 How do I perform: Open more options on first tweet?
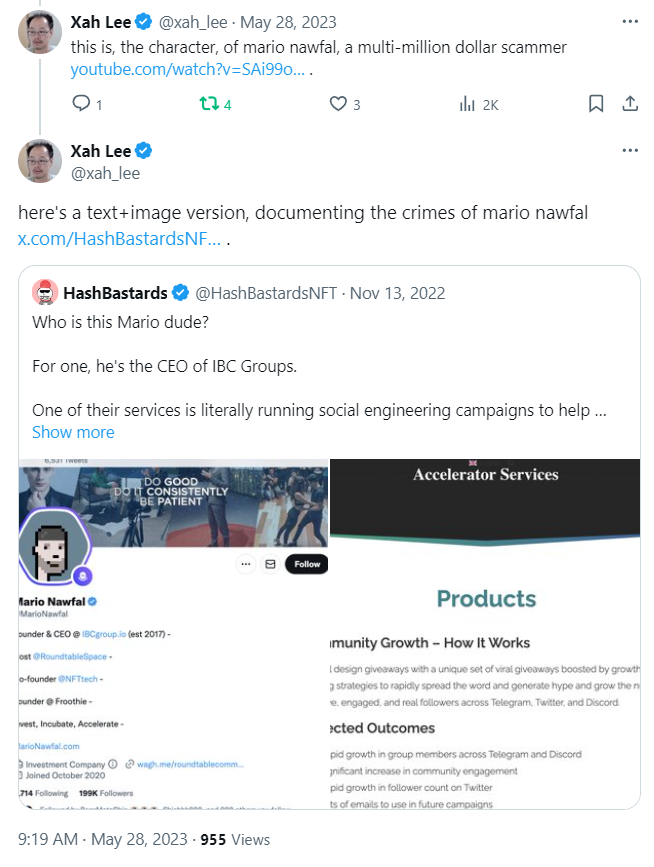point(630,21)
